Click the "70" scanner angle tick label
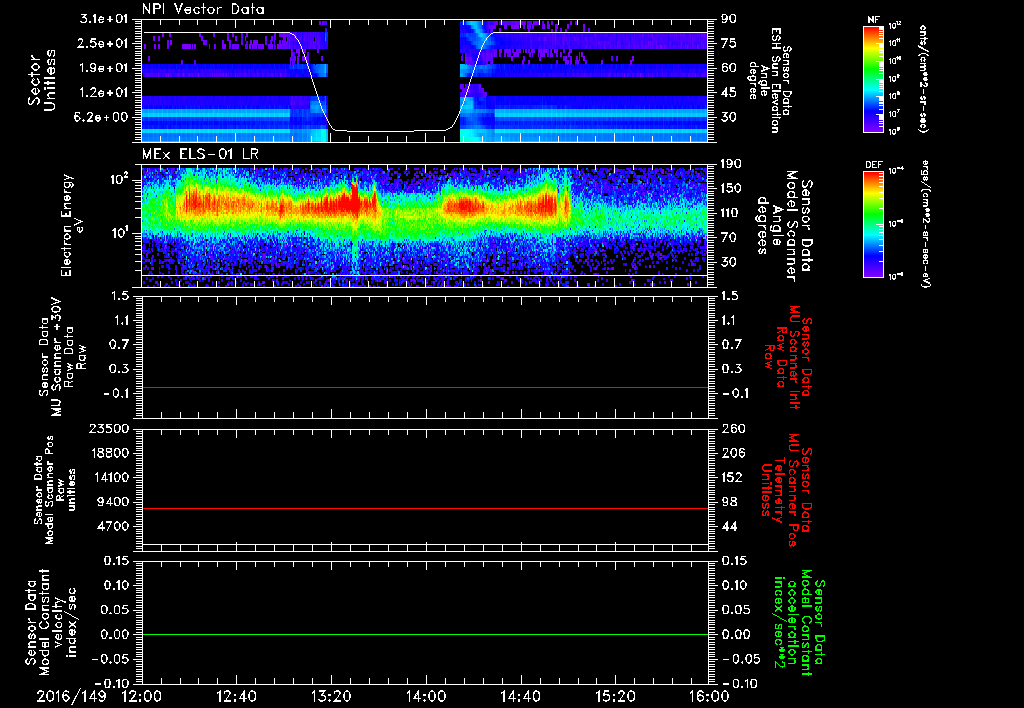This screenshot has height=708, width=1024. (x=728, y=238)
